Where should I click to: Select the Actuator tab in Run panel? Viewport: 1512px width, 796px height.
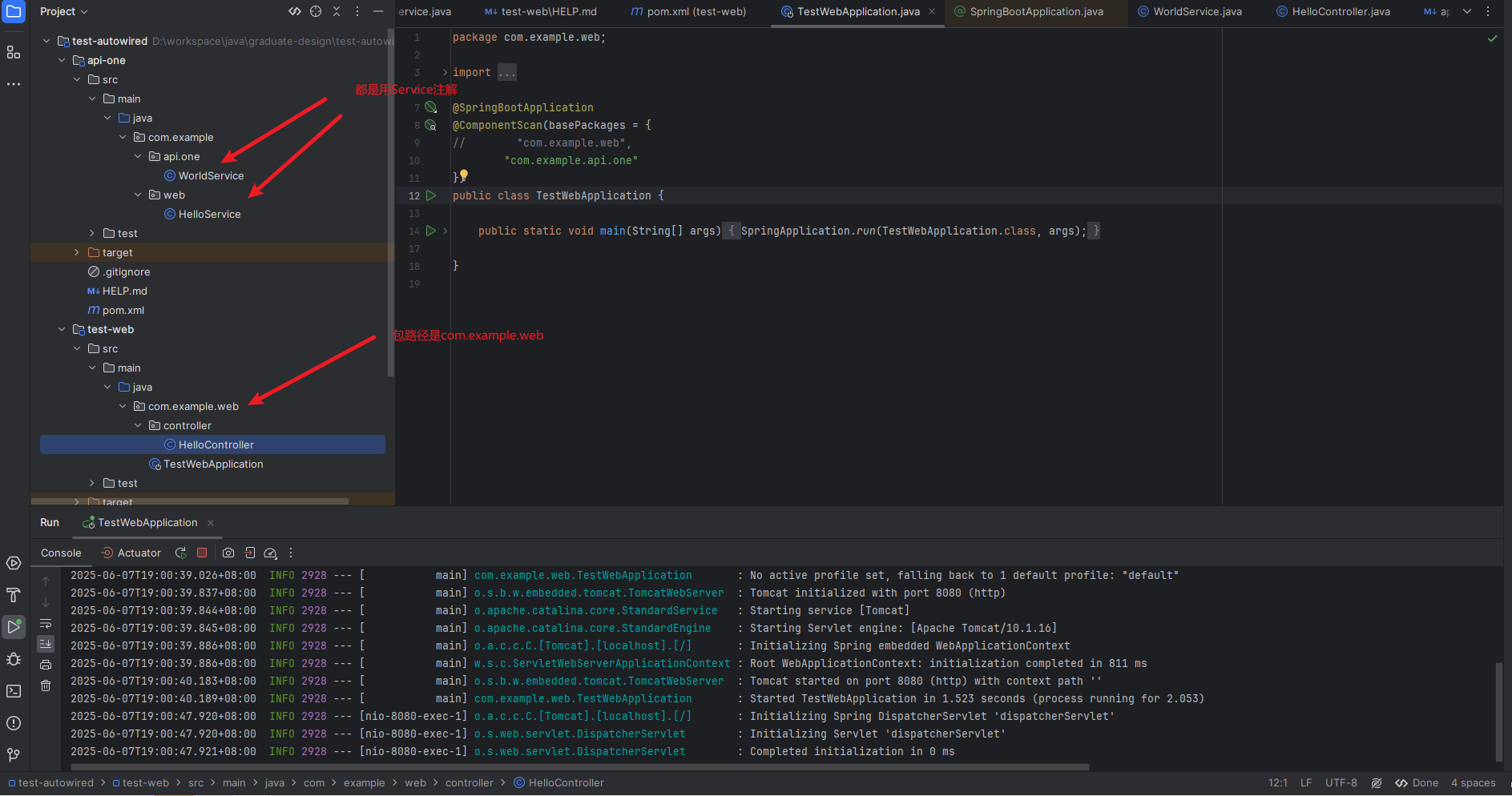coord(131,553)
